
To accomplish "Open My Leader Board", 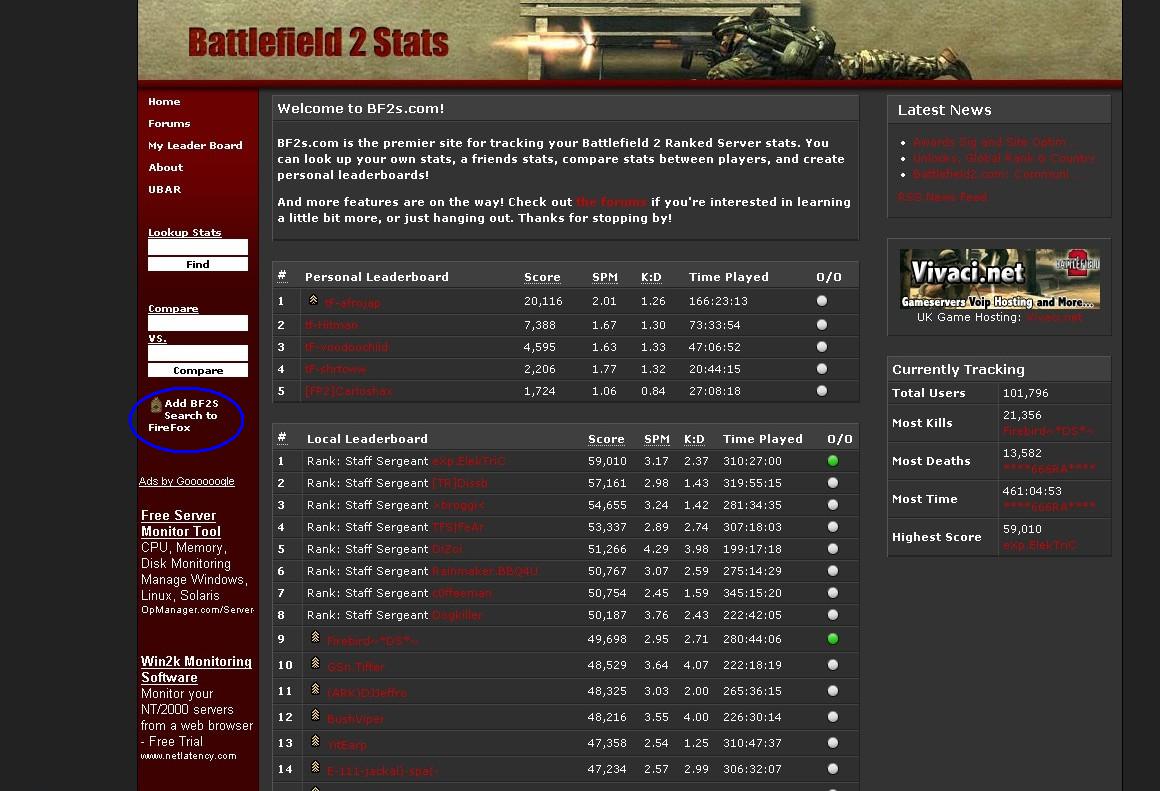I will point(195,146).
